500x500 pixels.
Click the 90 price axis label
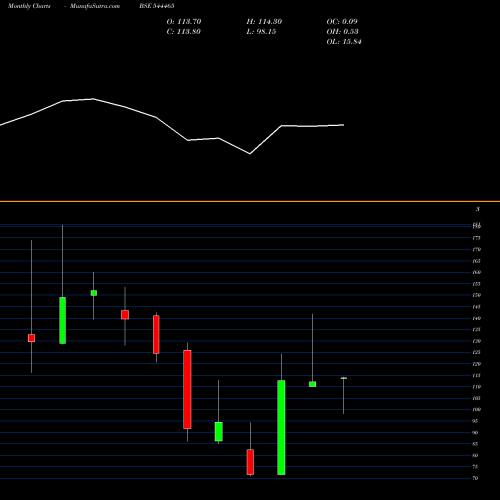coord(475,433)
